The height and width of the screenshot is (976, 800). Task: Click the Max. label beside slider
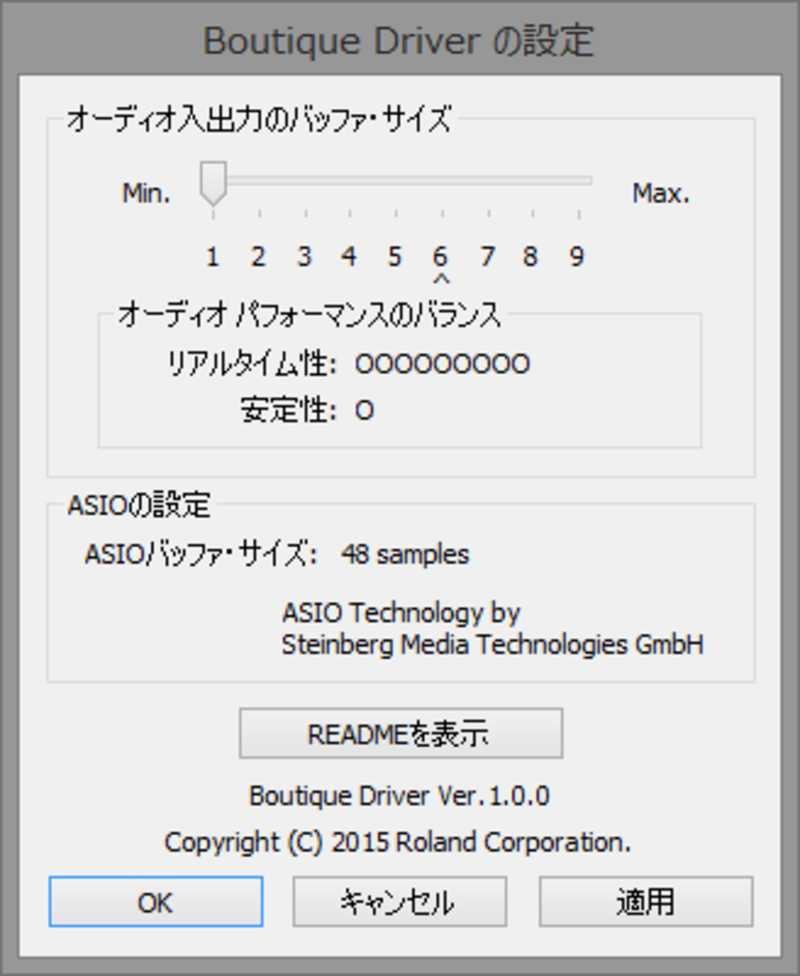tap(661, 194)
